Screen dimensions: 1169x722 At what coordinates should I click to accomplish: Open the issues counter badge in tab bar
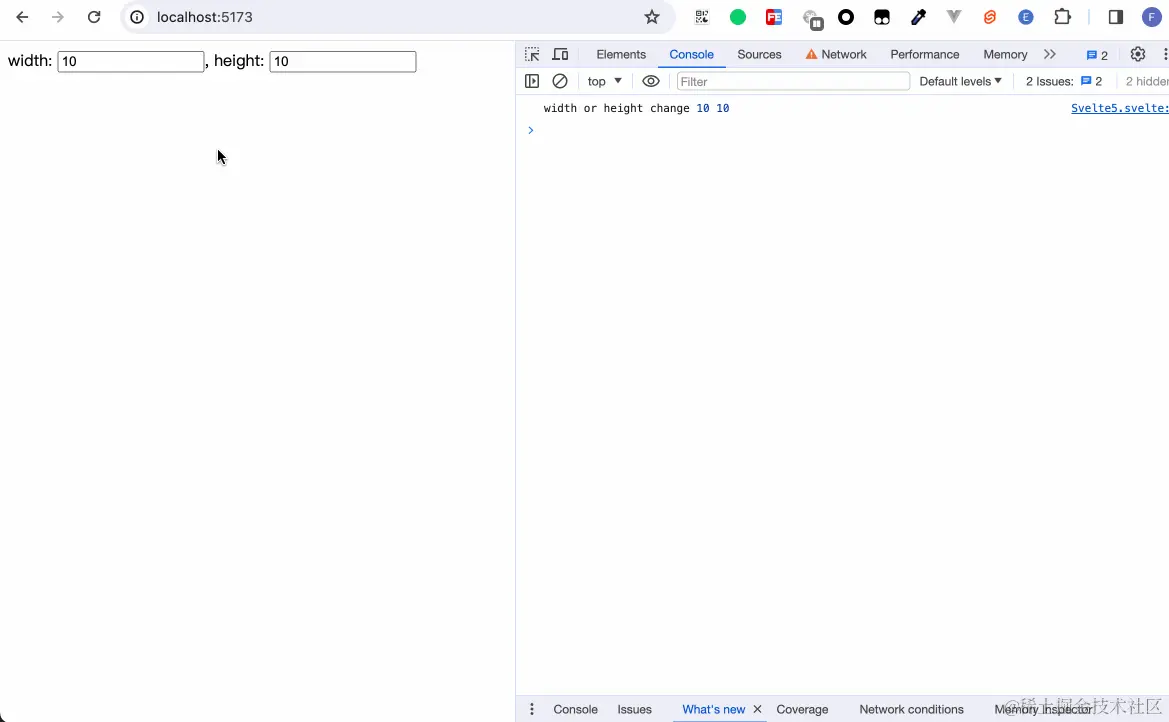pyautogui.click(x=1097, y=54)
